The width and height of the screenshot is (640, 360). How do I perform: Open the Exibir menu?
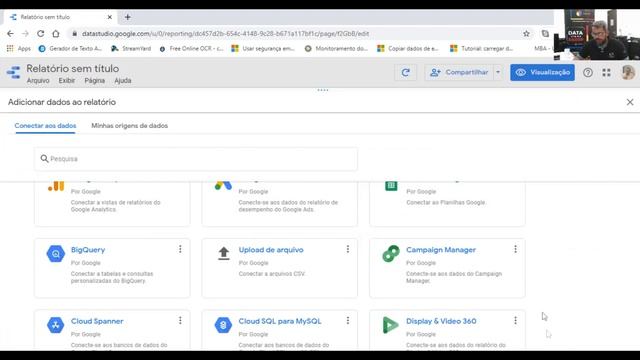pyautogui.click(x=67, y=80)
